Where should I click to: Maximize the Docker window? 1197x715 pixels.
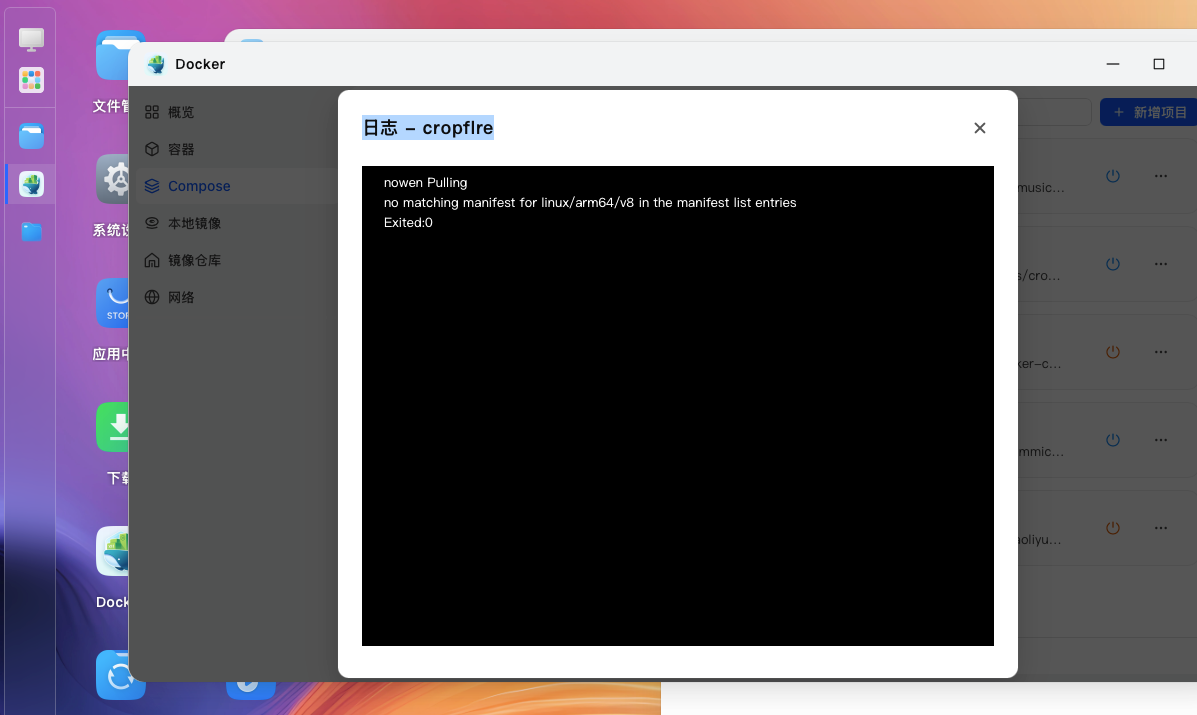[x=1159, y=64]
